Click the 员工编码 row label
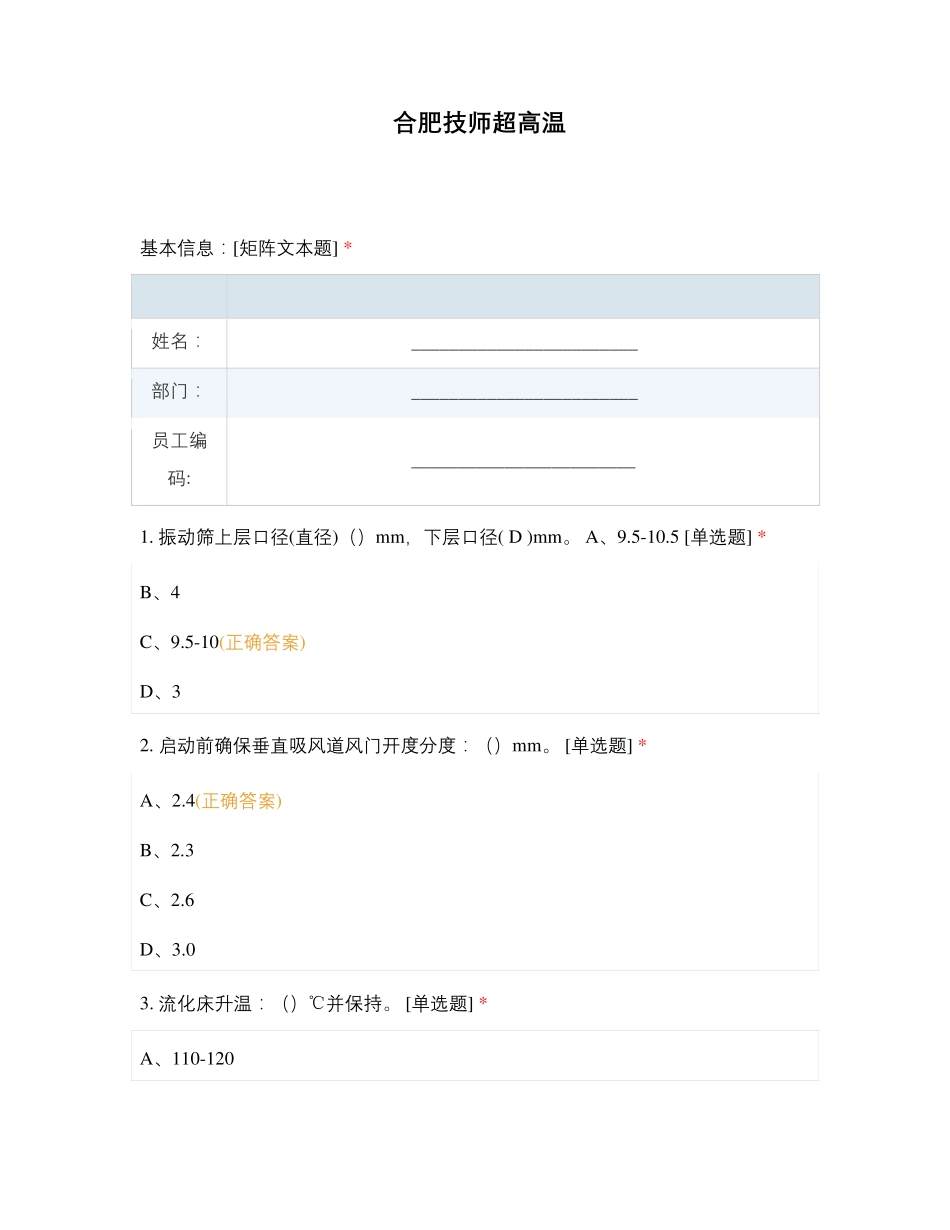The image size is (950, 1230). tap(179, 460)
